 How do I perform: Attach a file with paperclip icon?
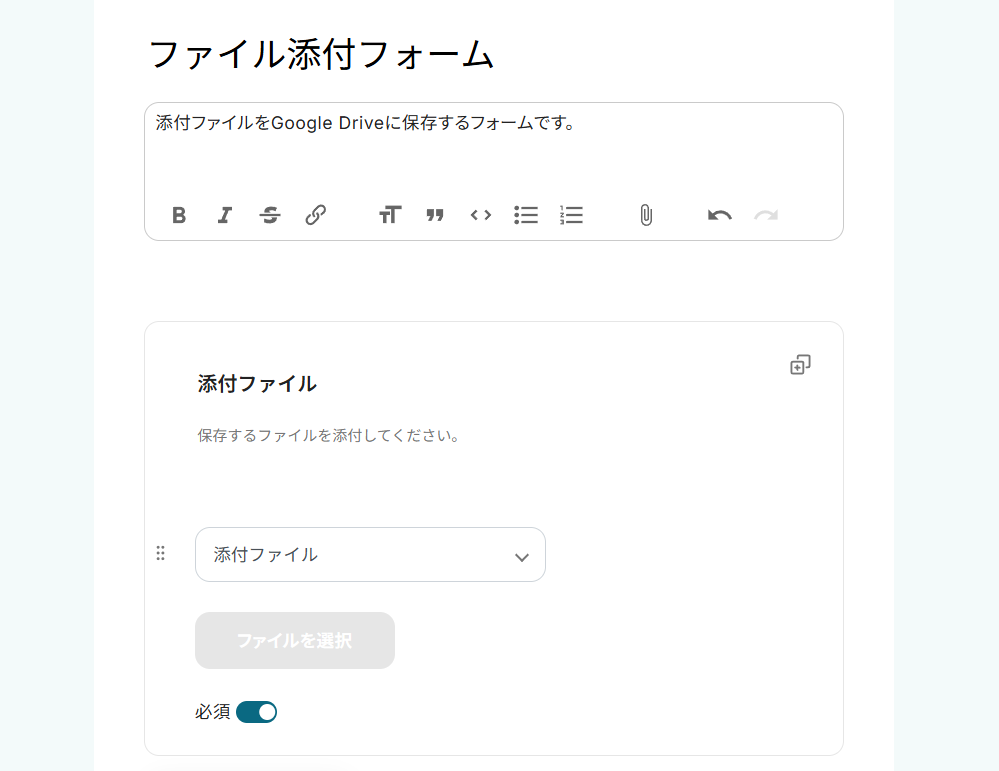[646, 215]
